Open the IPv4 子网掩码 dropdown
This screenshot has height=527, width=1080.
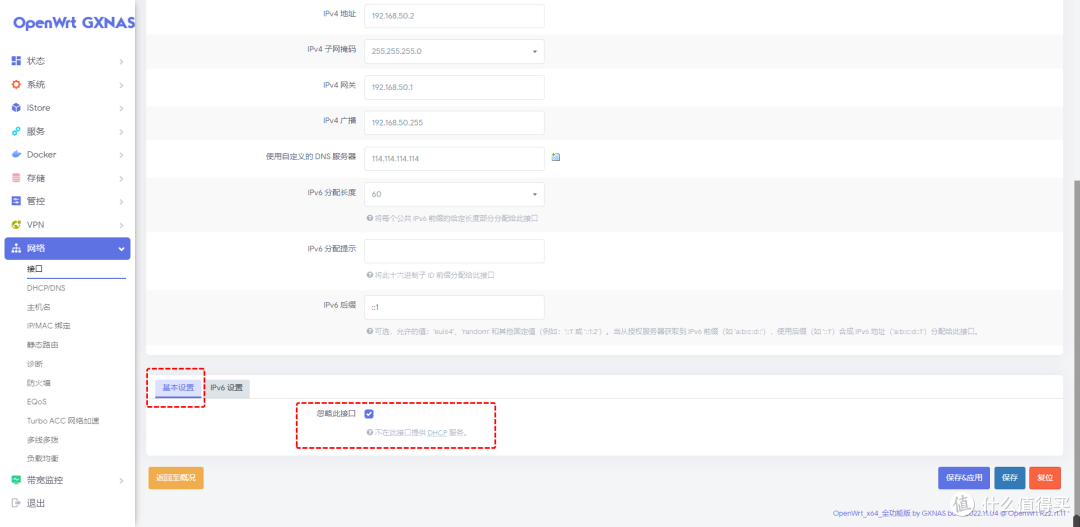(454, 52)
